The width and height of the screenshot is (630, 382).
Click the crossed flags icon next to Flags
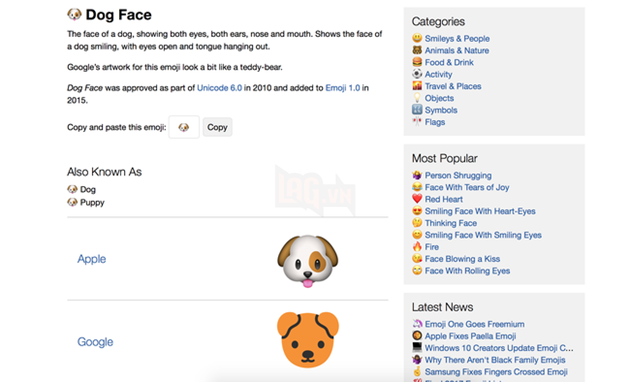point(417,122)
